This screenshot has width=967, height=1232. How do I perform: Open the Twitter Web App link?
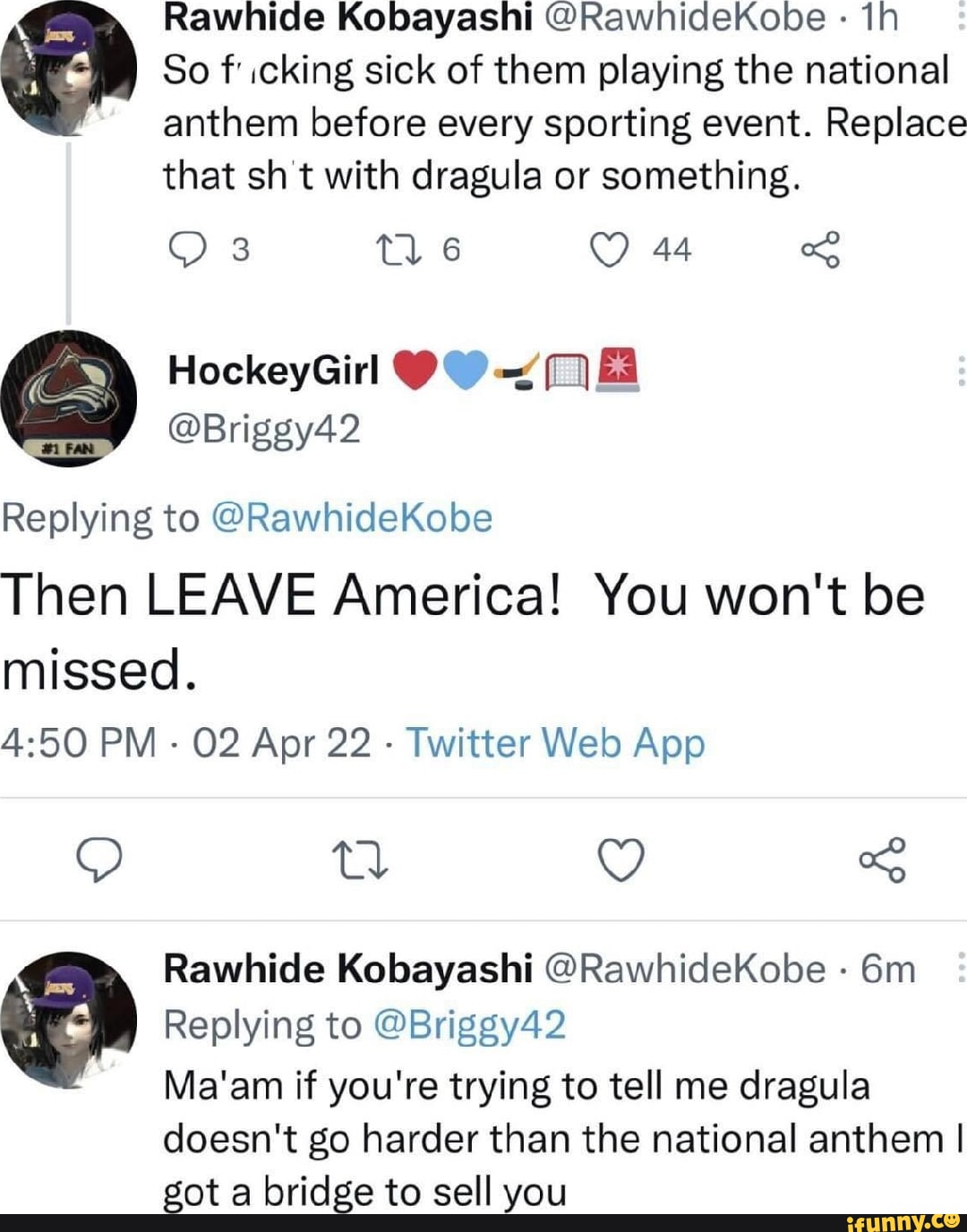click(x=555, y=743)
